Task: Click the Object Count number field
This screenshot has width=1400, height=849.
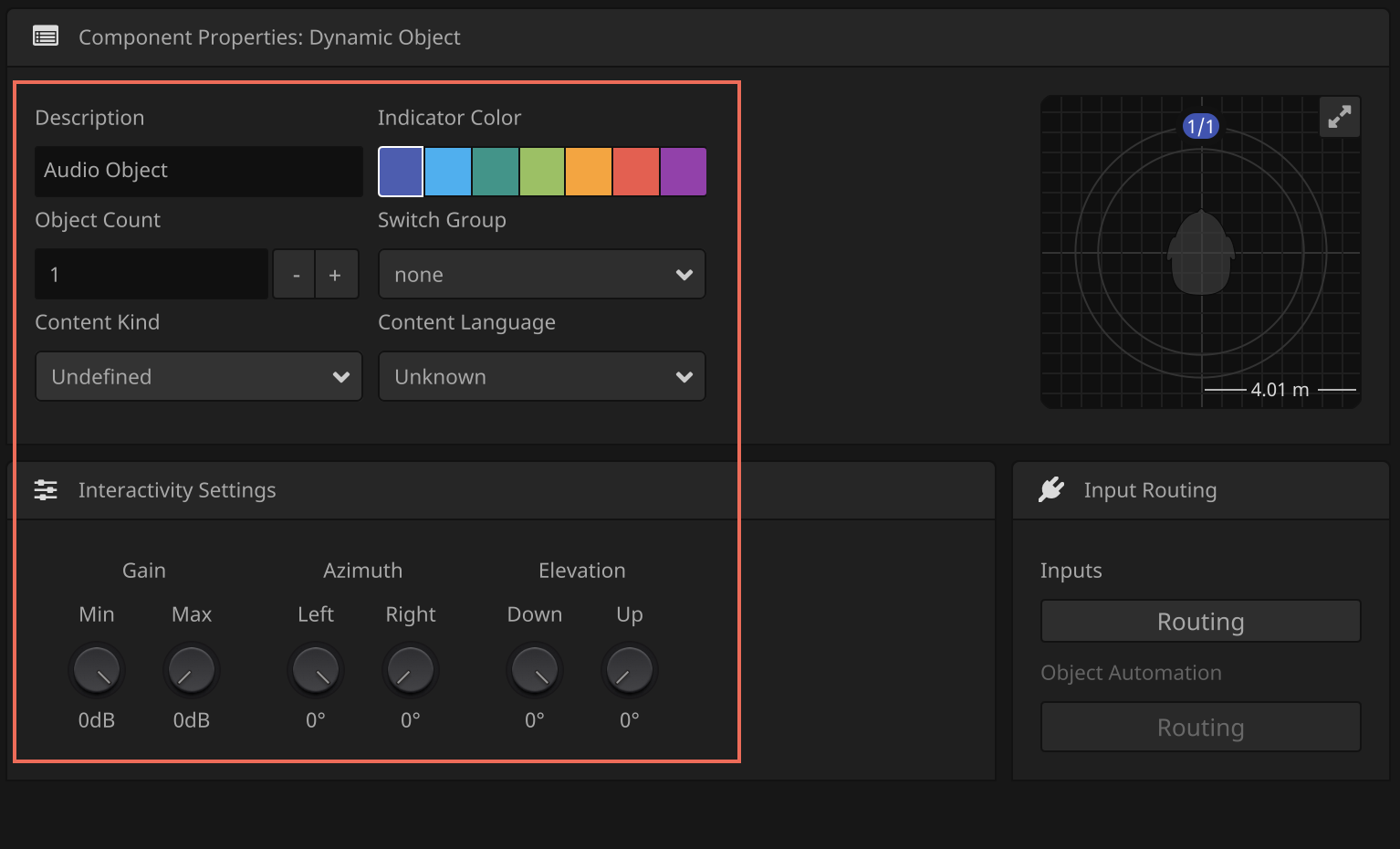Action: click(151, 274)
